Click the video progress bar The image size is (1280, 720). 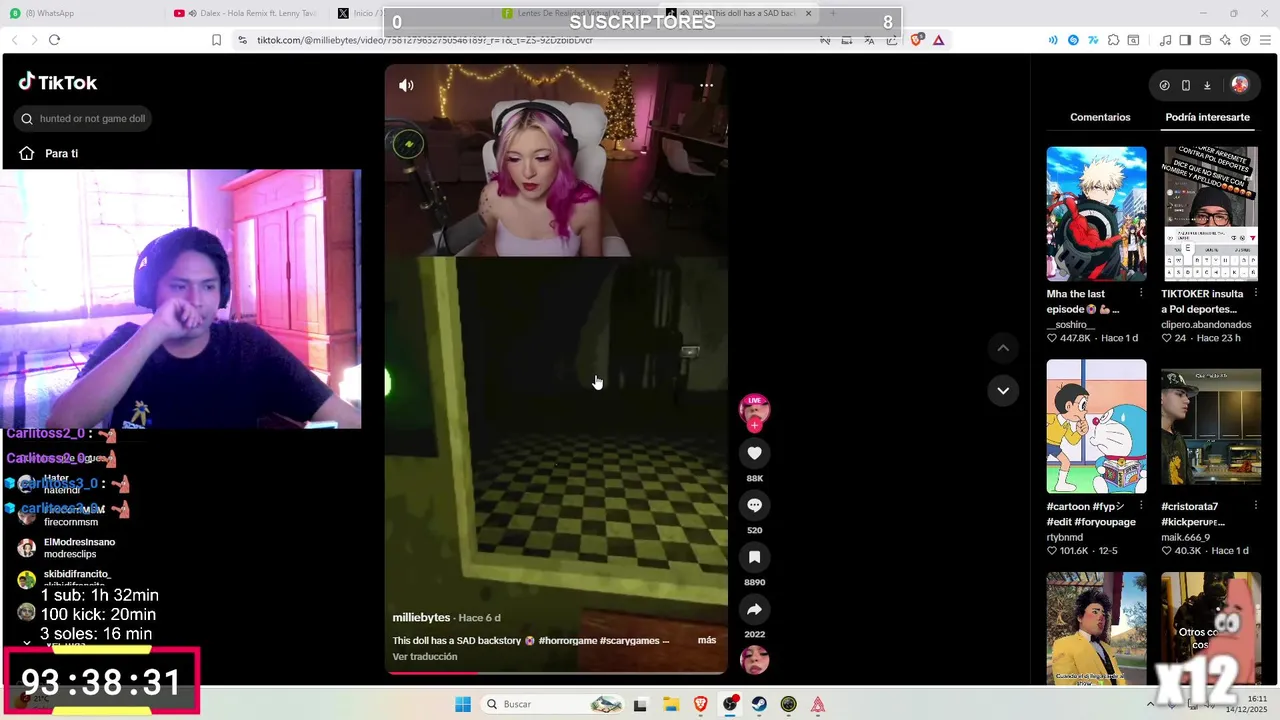[x=556, y=673]
